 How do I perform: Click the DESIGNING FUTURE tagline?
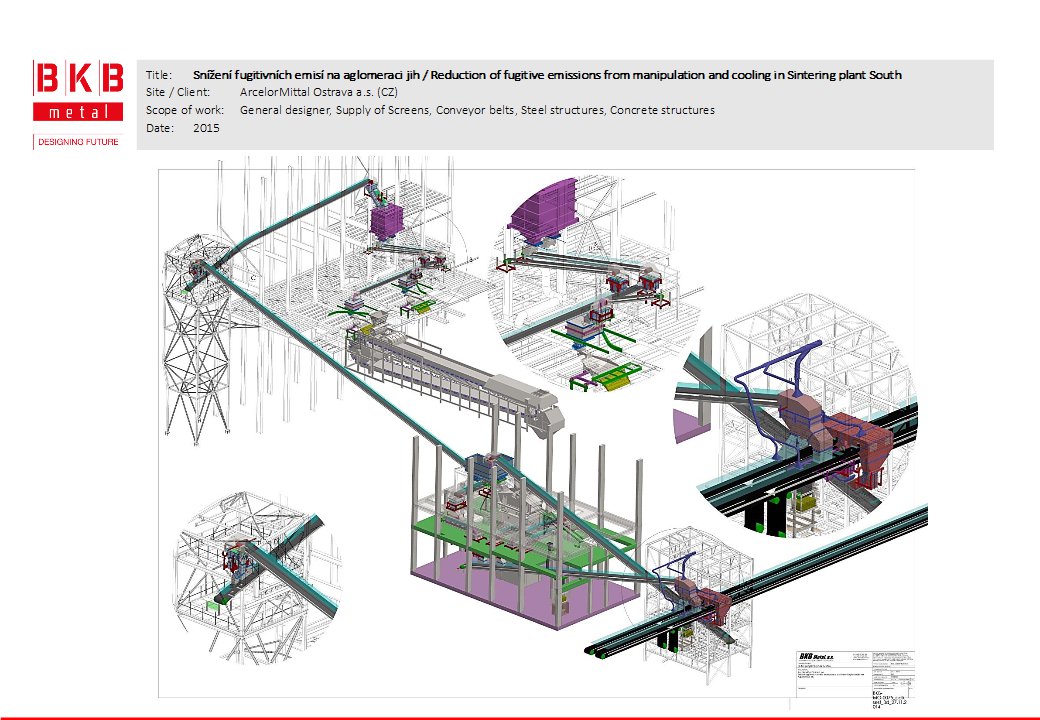(78, 142)
